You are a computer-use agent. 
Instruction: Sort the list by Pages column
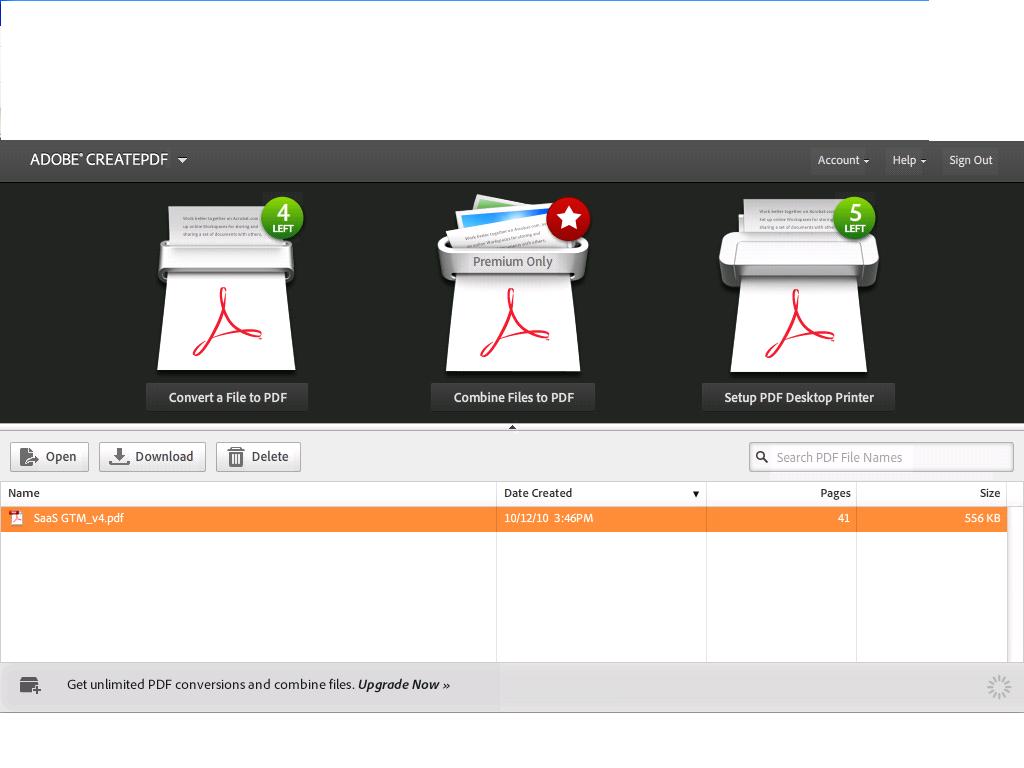tap(781, 493)
